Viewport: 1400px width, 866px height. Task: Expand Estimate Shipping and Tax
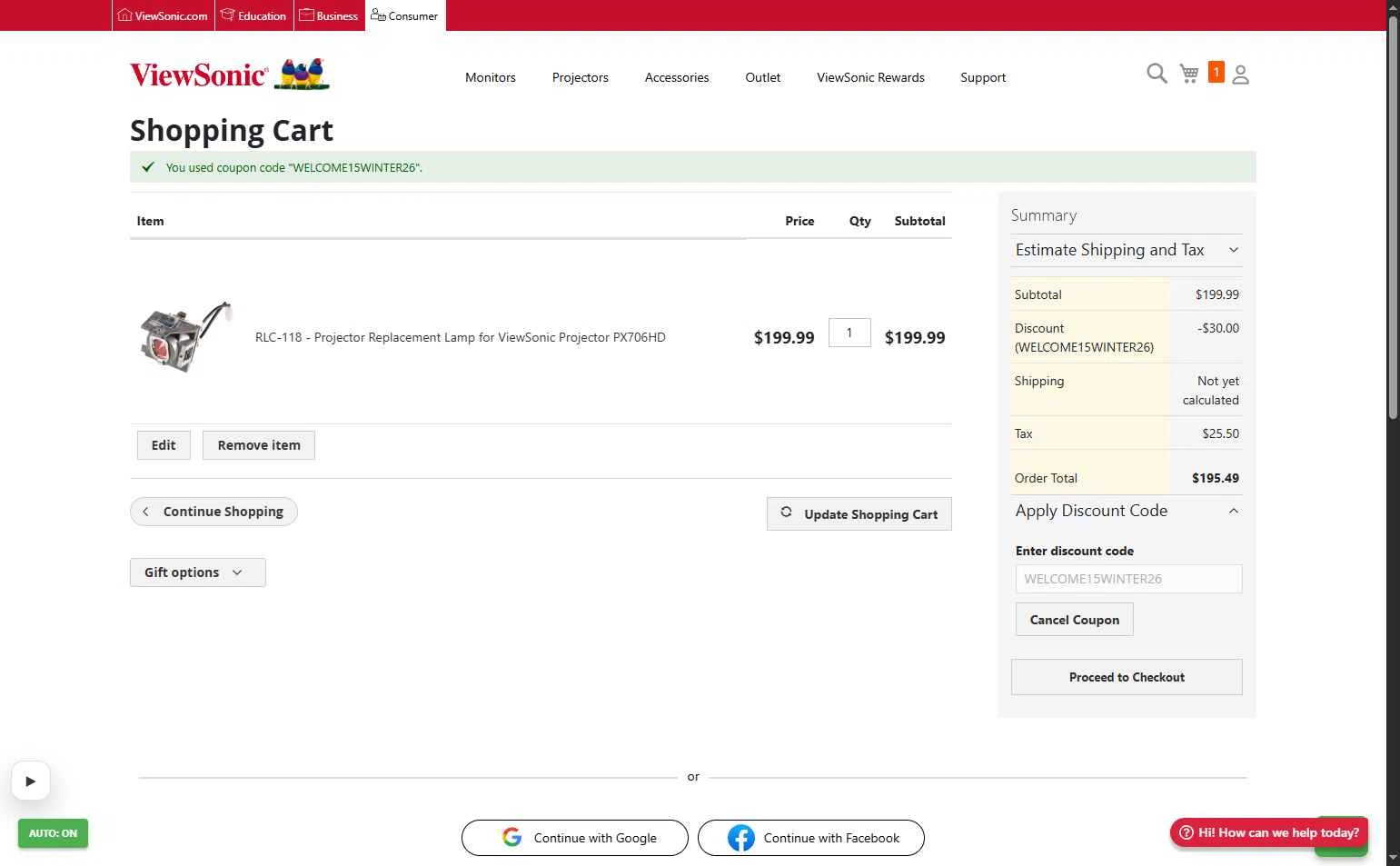1127,250
